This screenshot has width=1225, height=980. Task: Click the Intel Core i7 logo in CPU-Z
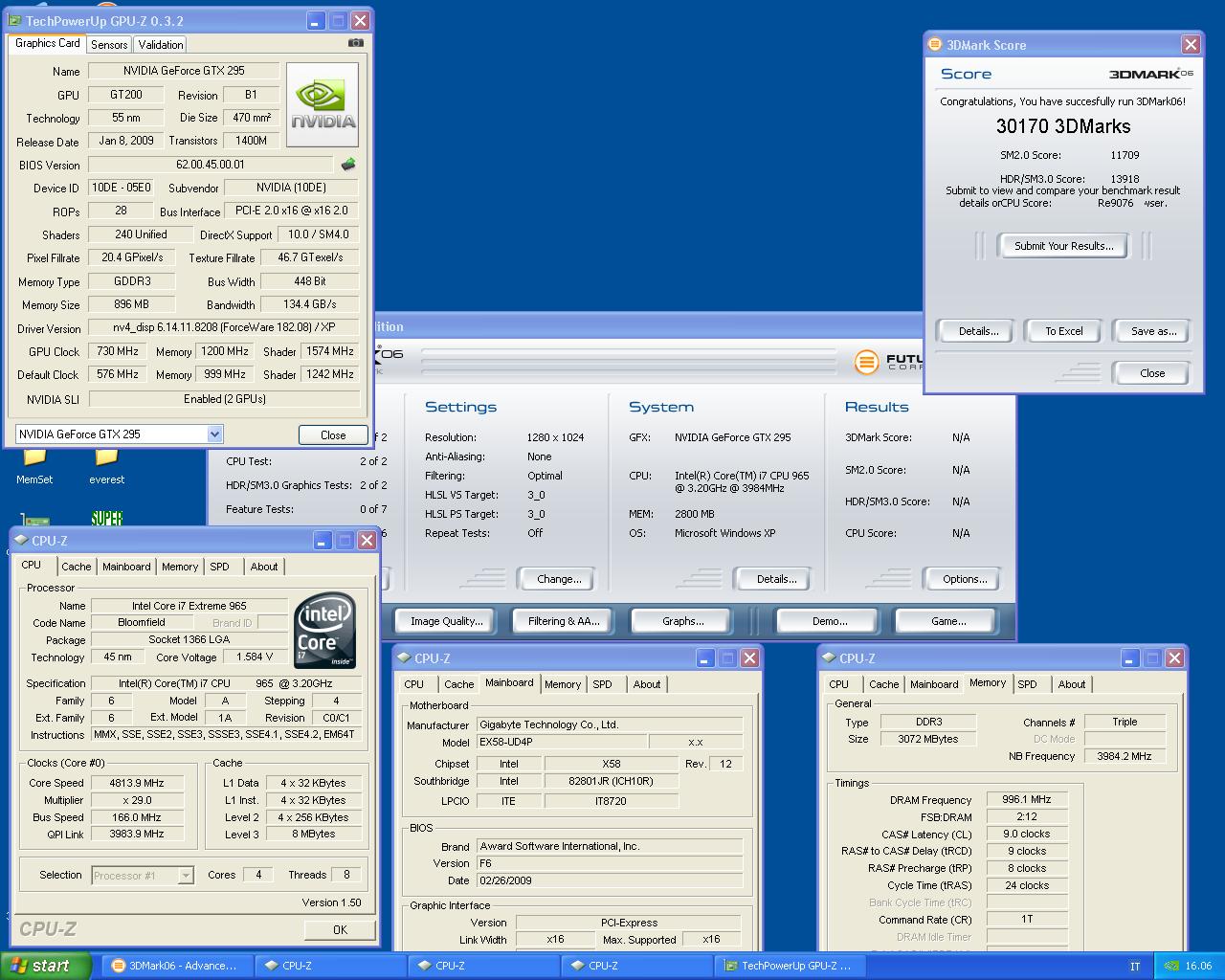point(325,631)
